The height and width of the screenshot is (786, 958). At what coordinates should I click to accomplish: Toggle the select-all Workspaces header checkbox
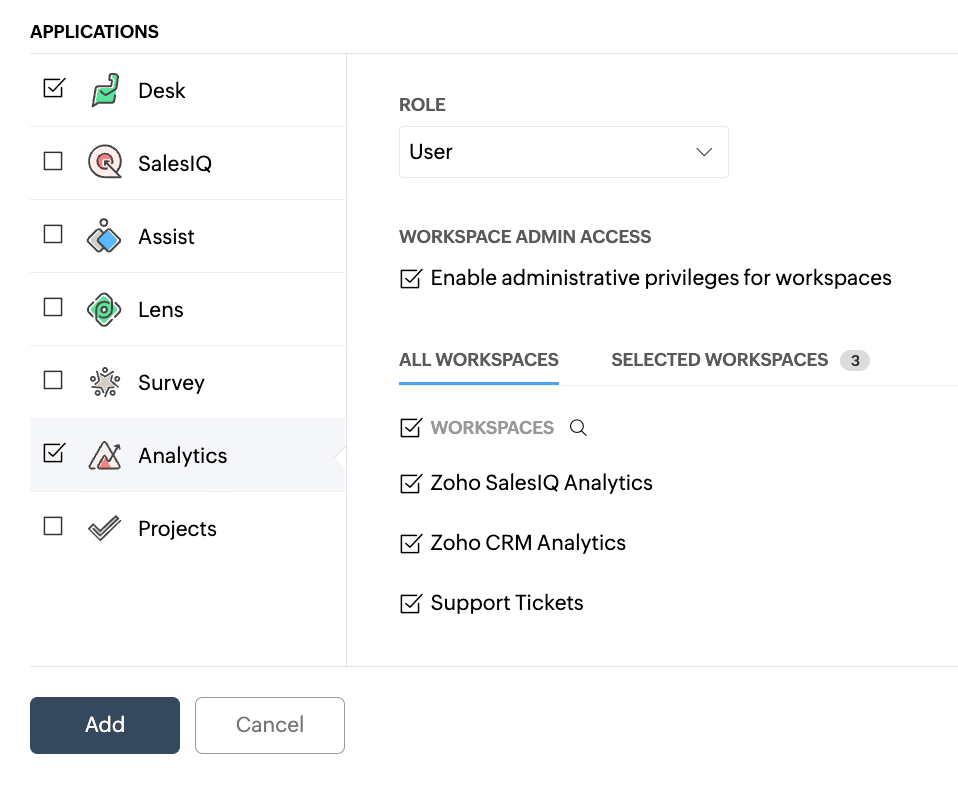tap(410, 428)
